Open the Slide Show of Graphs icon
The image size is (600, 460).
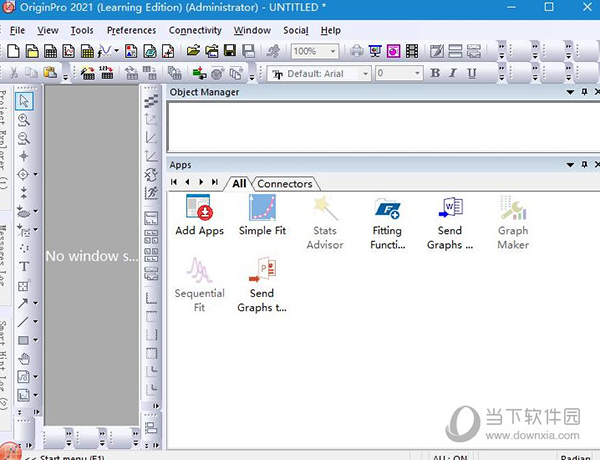tap(375, 51)
